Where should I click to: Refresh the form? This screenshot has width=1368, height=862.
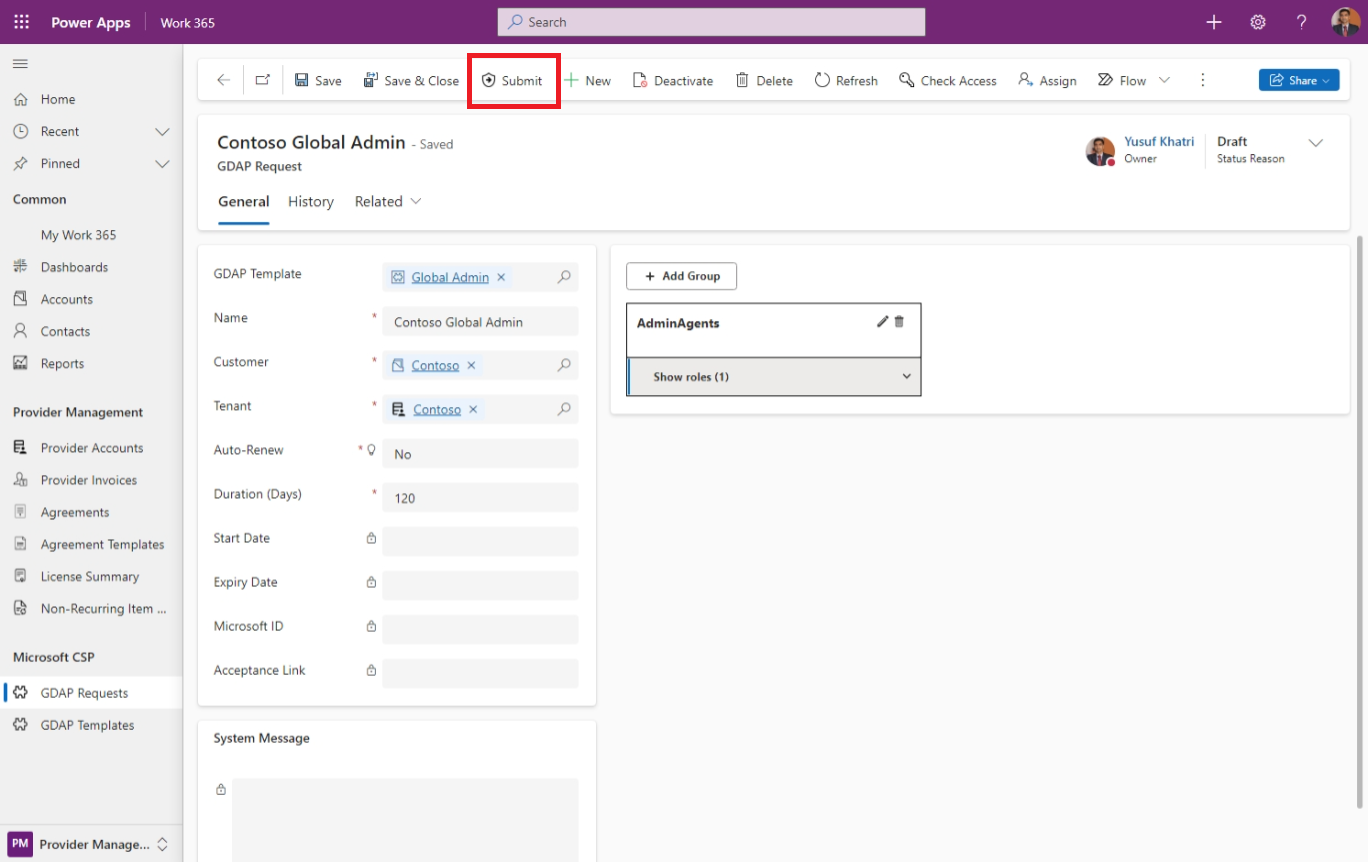tap(846, 80)
